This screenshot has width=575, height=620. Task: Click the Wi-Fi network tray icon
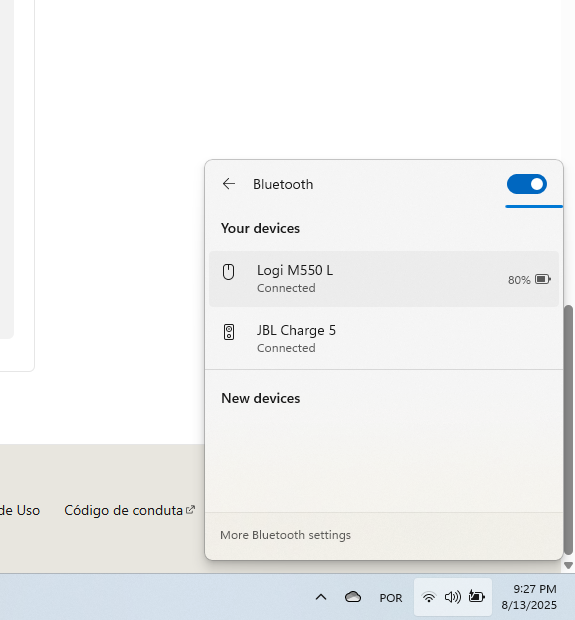429,597
